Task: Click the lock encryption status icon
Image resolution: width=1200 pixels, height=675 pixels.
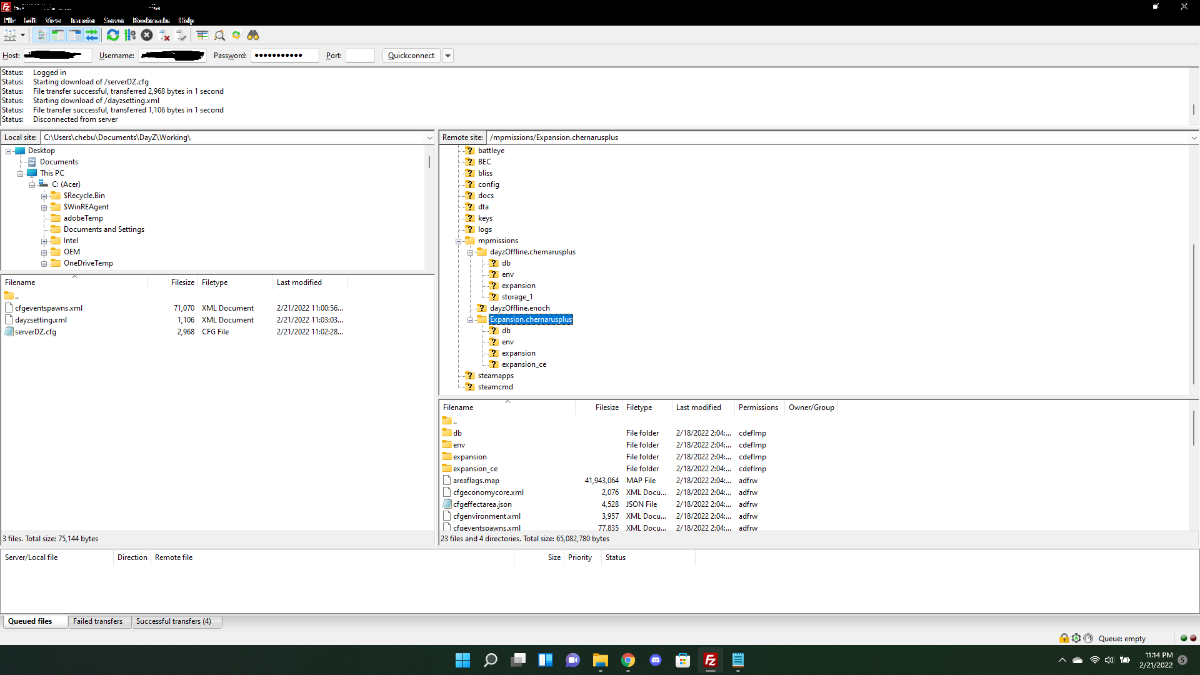Action: (1064, 638)
